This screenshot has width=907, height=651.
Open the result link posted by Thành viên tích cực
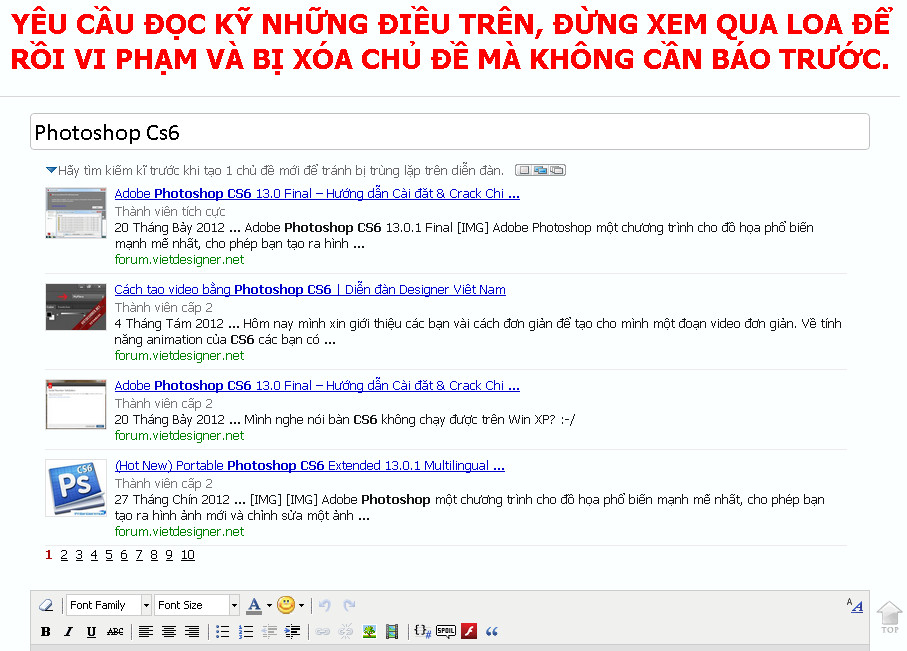click(x=317, y=193)
